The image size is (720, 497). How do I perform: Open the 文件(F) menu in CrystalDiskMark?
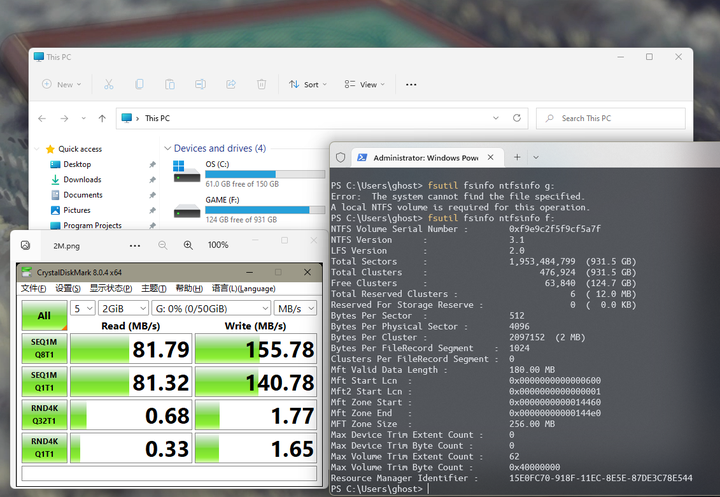pyautogui.click(x=34, y=288)
